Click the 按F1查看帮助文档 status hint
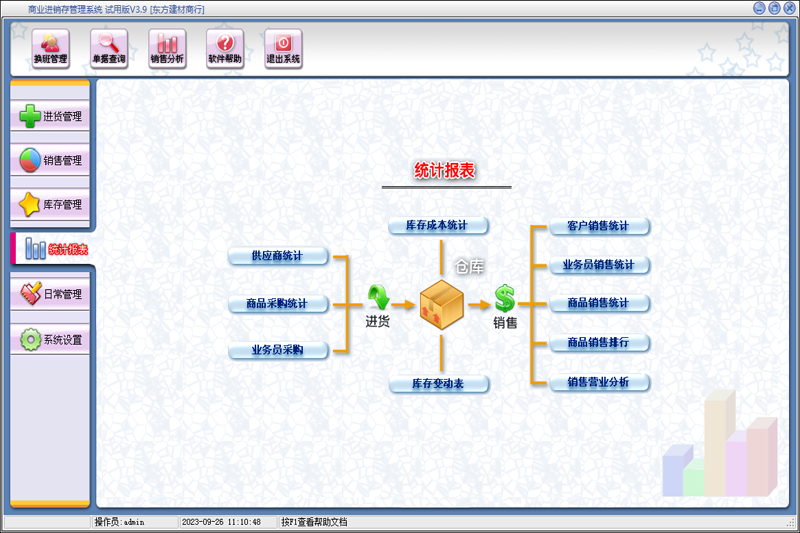 [314, 522]
